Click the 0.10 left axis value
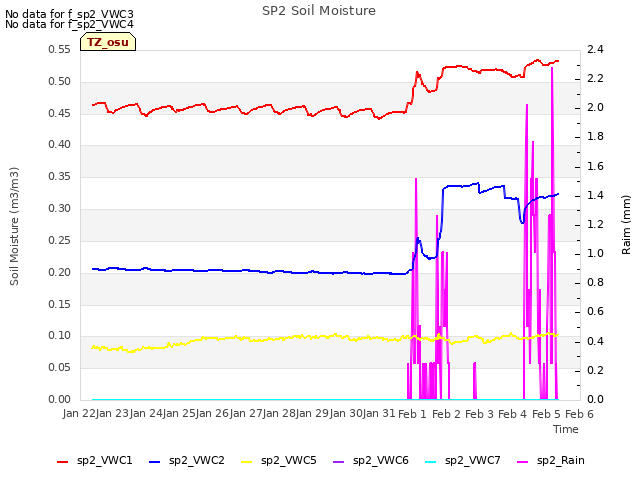Screen dimensions: 640x480 click(x=60, y=336)
